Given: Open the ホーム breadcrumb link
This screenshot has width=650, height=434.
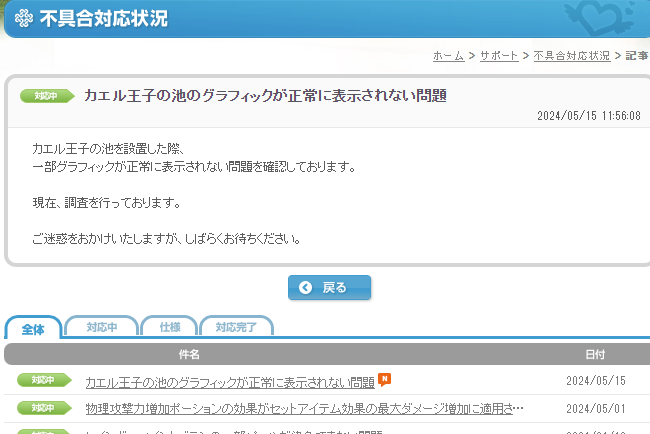Looking at the screenshot, I should pos(448,56).
